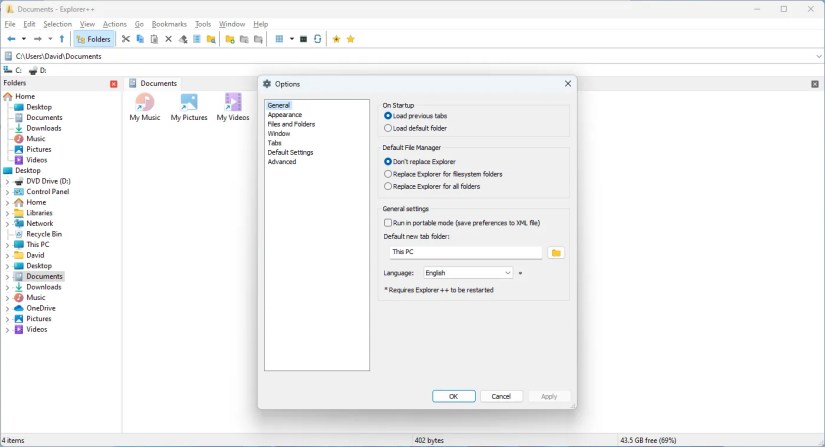Screen dimensions: 825x447
Task: Select the My Music shortcut
Action: [x=145, y=107]
